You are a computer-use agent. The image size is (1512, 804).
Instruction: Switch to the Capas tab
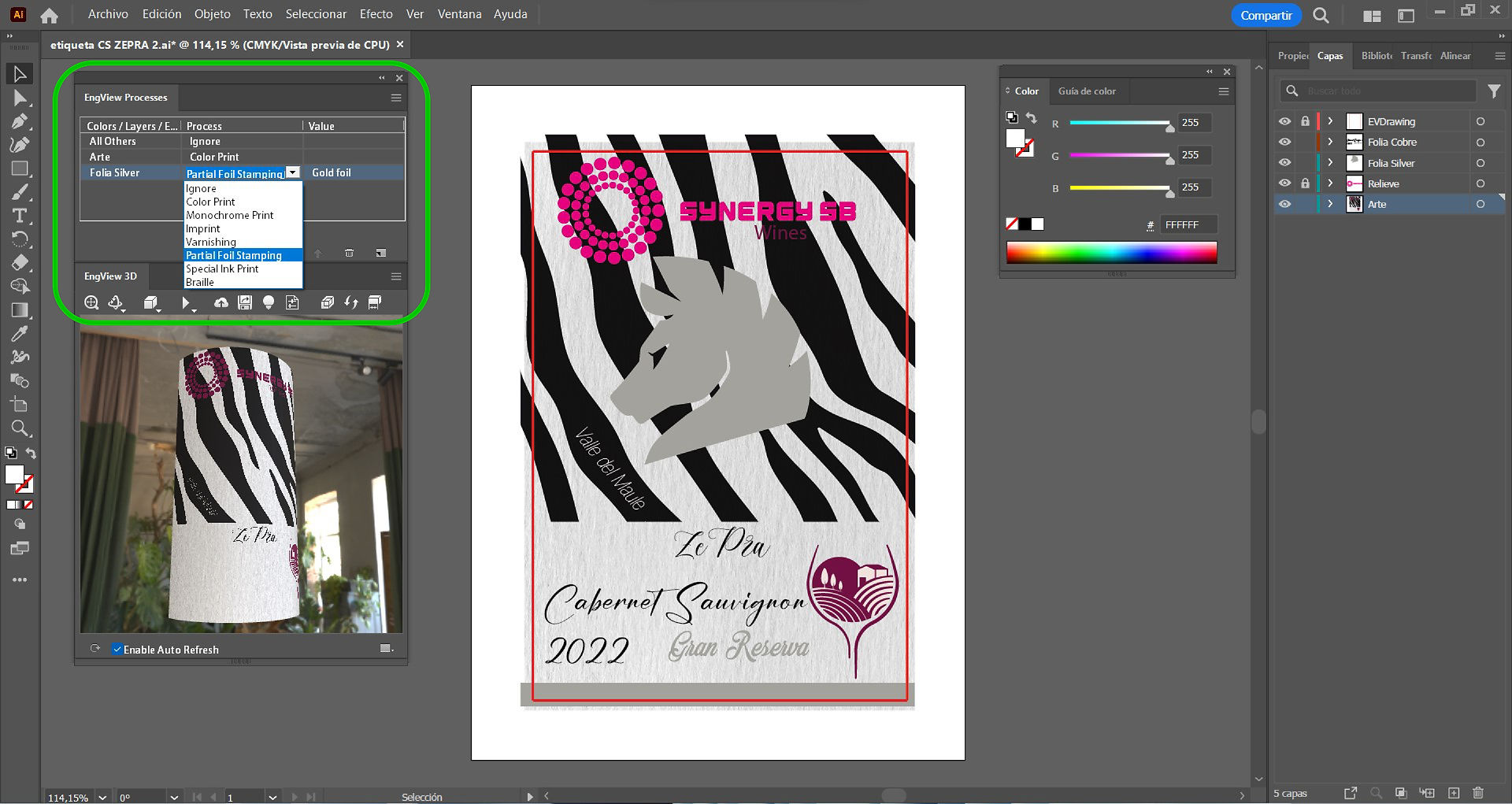coord(1330,56)
